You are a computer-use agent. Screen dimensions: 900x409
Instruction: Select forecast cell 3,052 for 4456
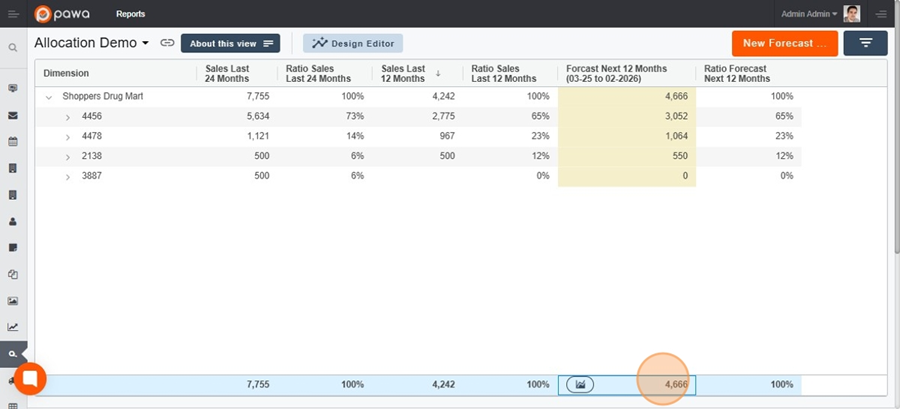click(x=627, y=116)
